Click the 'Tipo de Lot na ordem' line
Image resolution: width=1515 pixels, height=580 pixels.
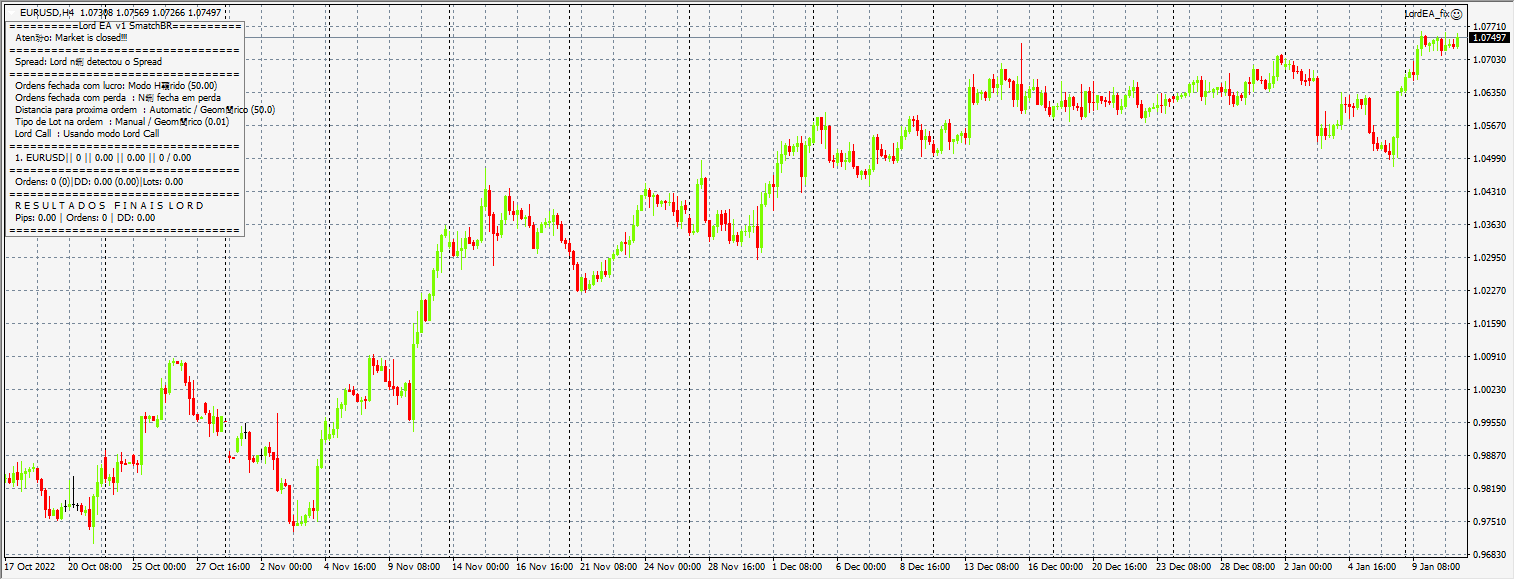pyautogui.click(x=122, y=122)
